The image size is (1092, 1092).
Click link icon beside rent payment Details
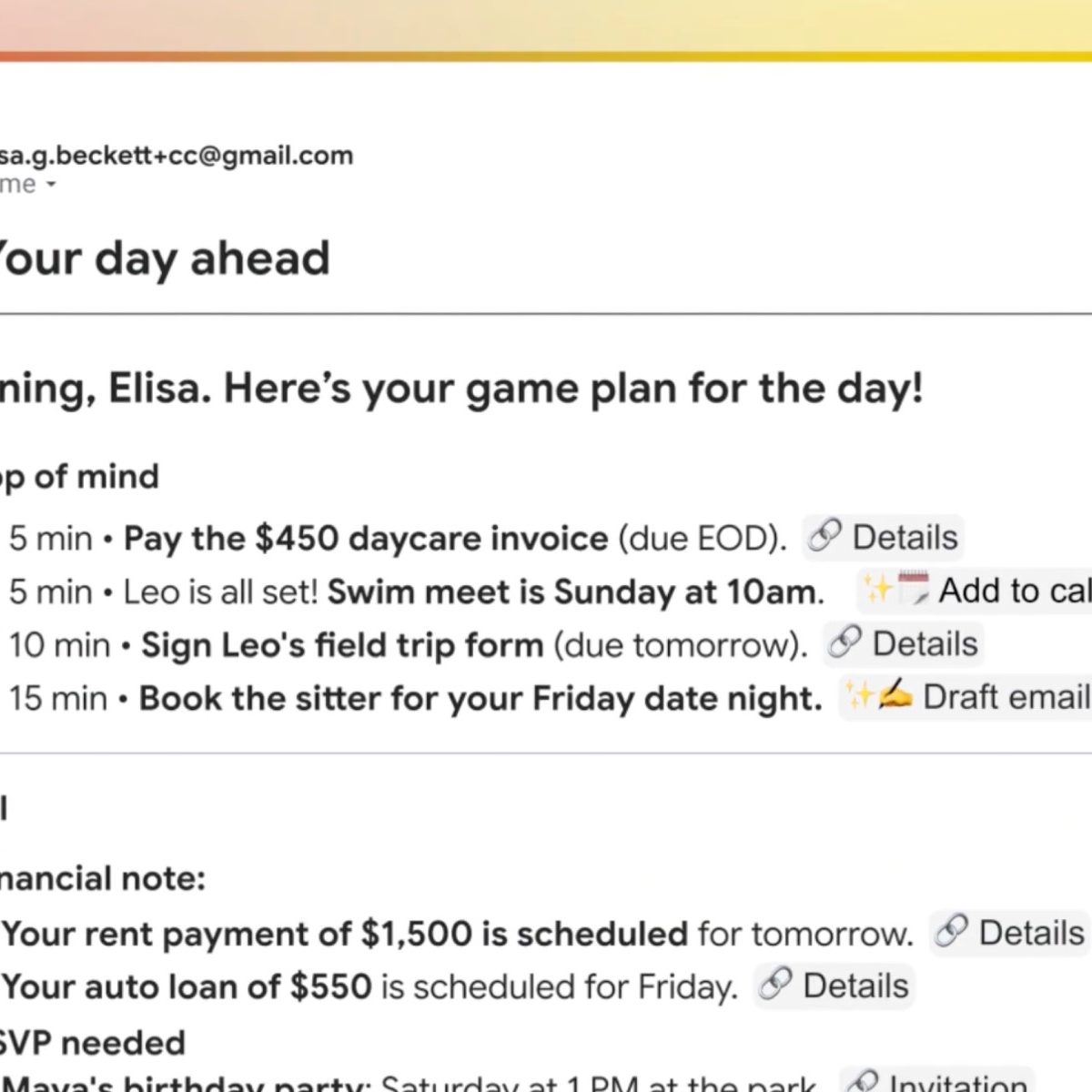[951, 932]
